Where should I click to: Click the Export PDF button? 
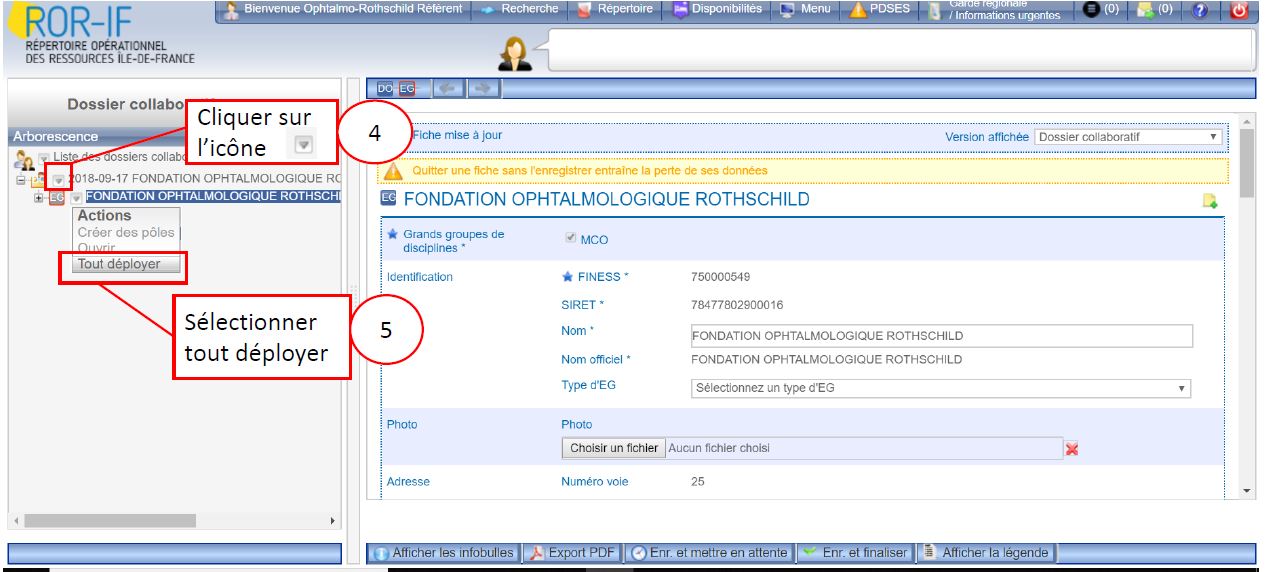(573, 552)
